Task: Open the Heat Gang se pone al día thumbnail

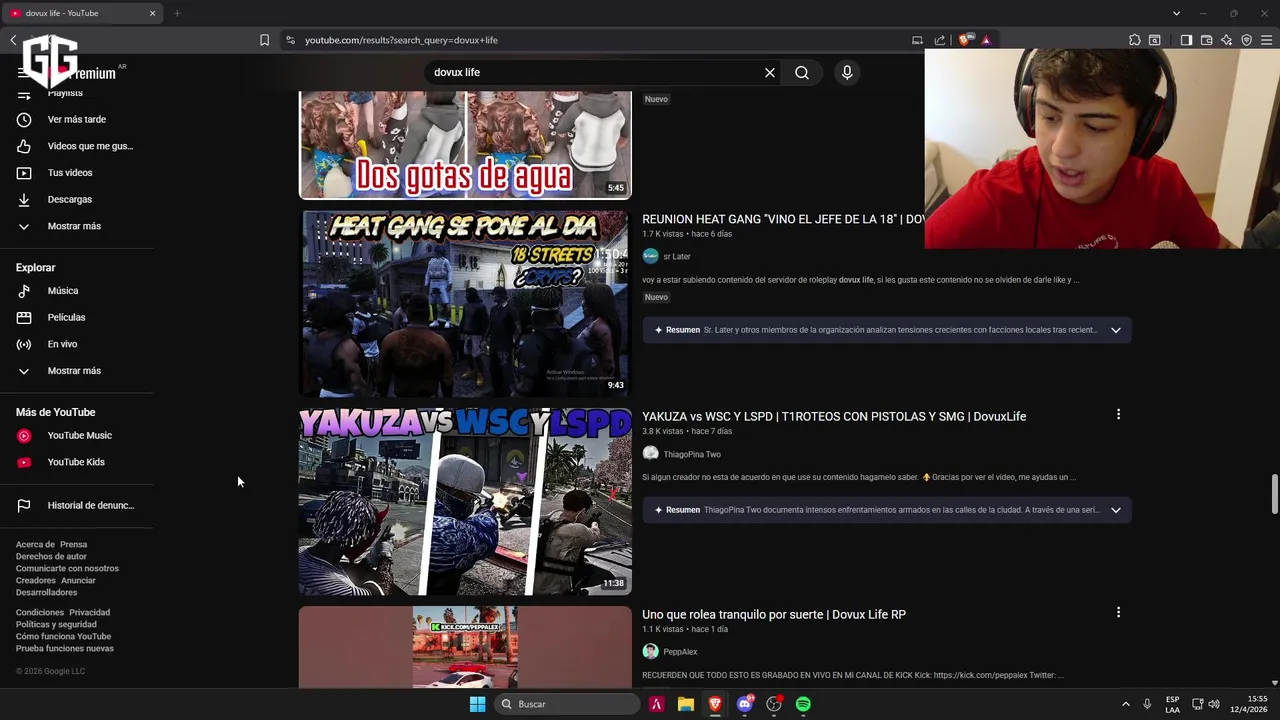Action: pos(465,303)
